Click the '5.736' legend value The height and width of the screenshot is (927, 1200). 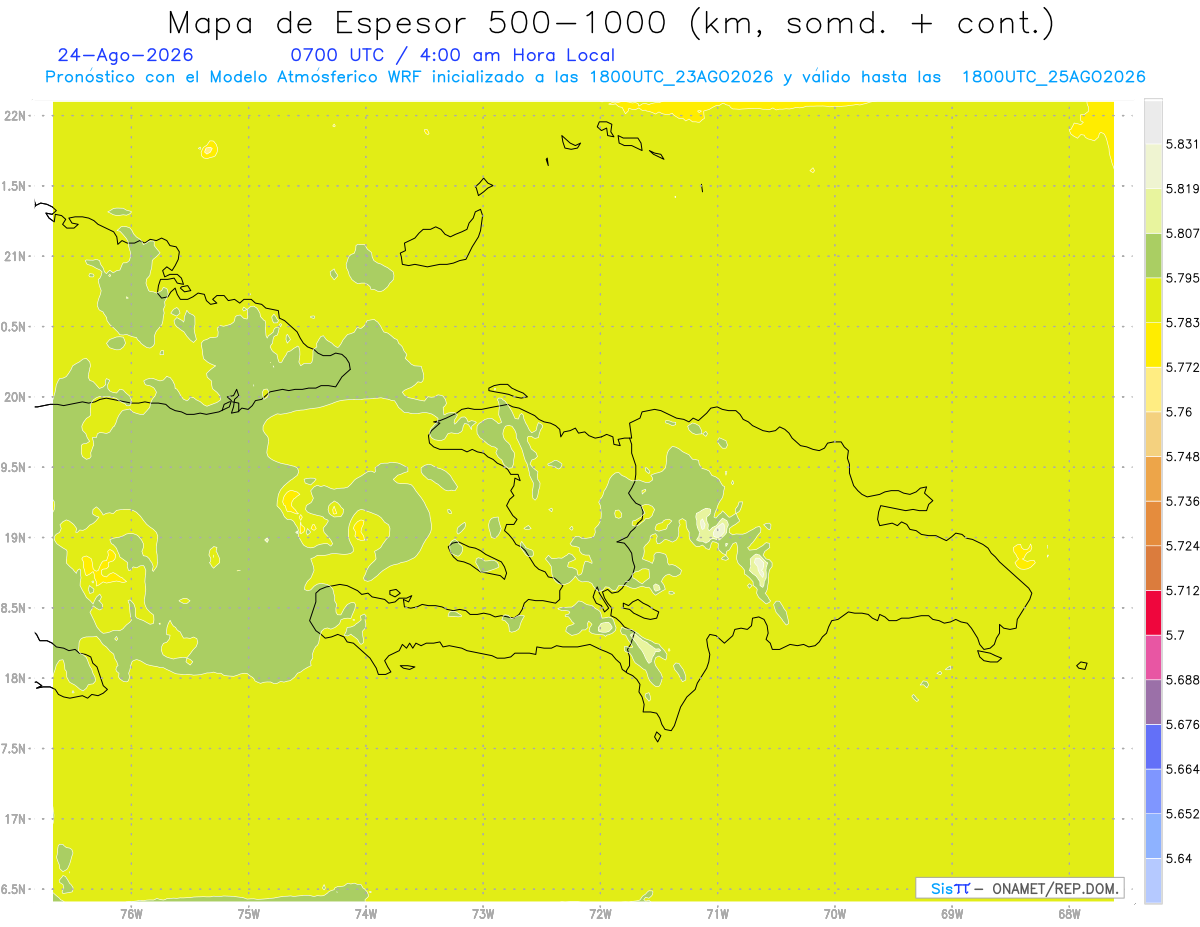tap(1183, 501)
